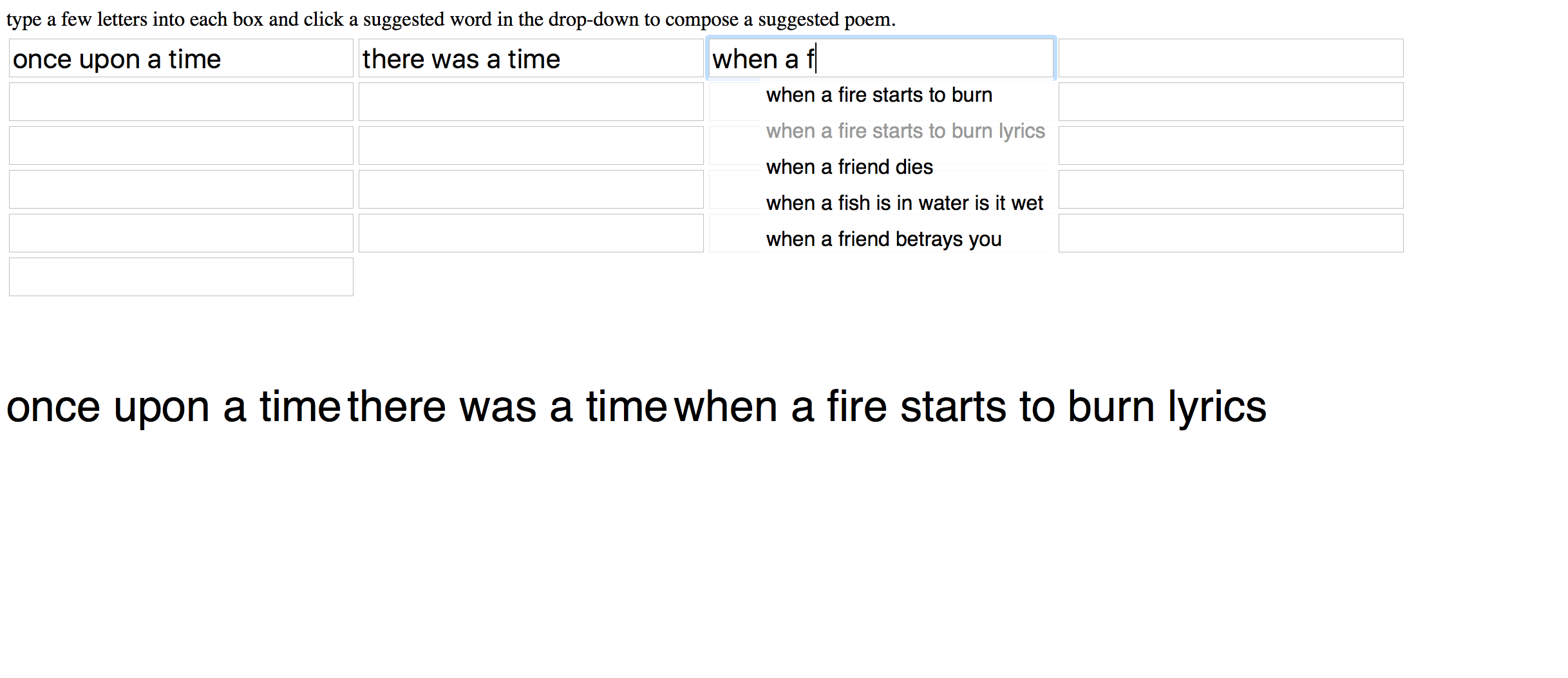This screenshot has width=1568, height=678.
Task: Focus the lone sixth-row box in the first column
Action: pos(181,277)
